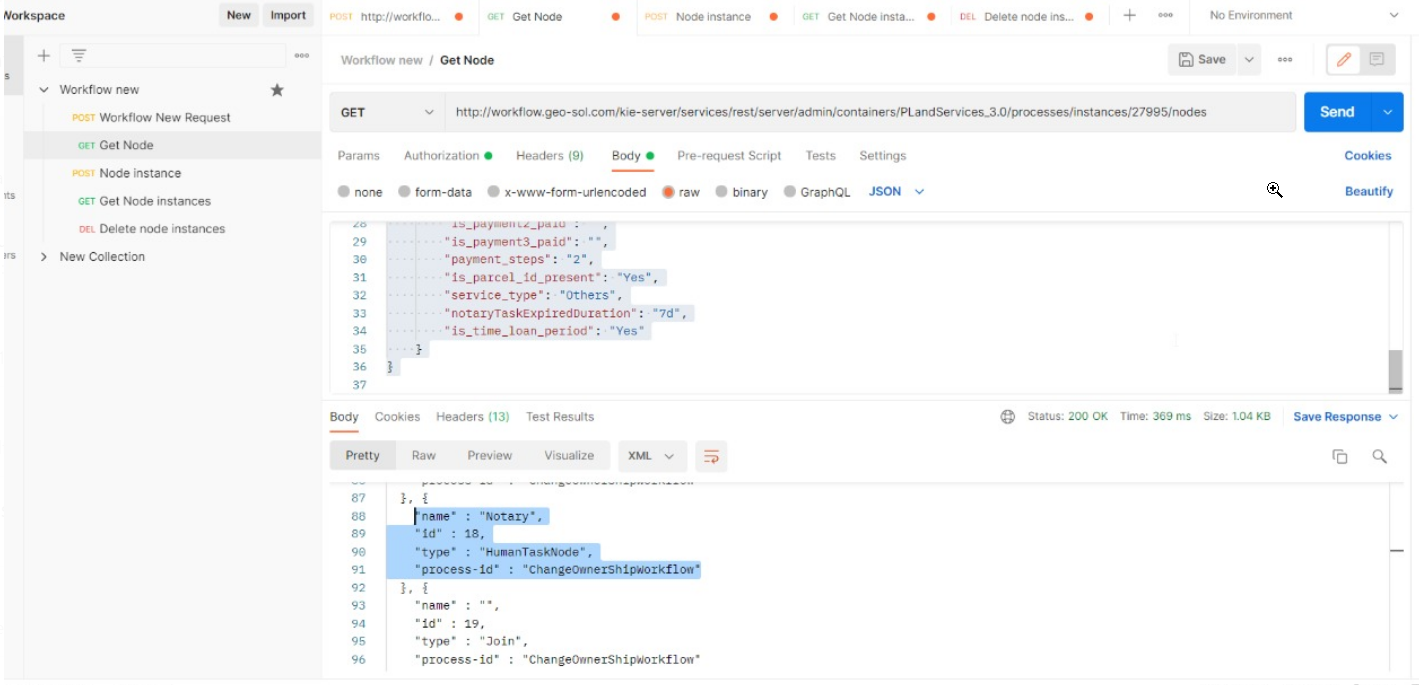1419x685 pixels.
Task: Open tab options ellipsis menu
Action: pyautogui.click(x=1165, y=15)
